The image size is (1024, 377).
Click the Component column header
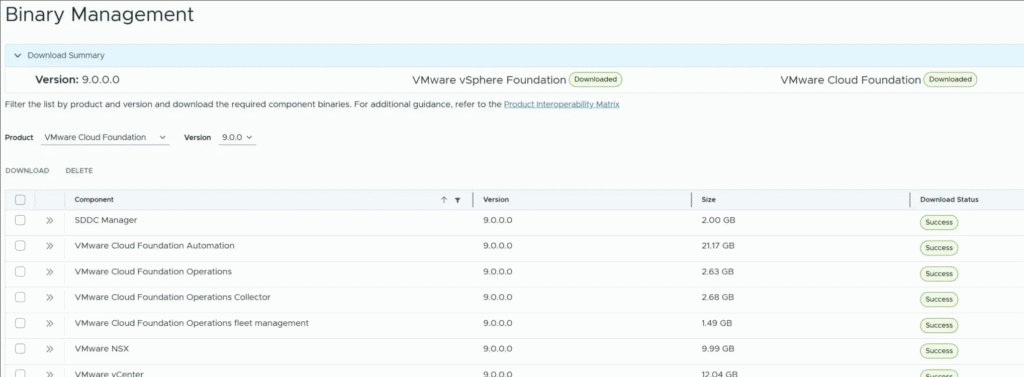[94, 199]
